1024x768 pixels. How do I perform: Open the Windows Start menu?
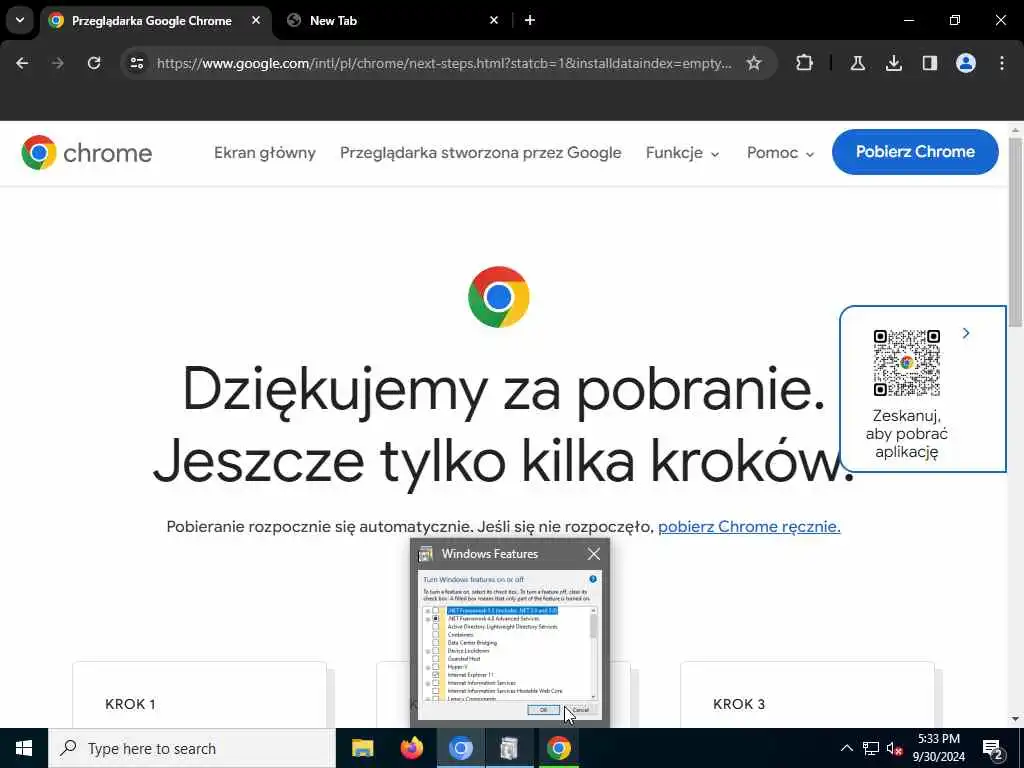pos(24,748)
